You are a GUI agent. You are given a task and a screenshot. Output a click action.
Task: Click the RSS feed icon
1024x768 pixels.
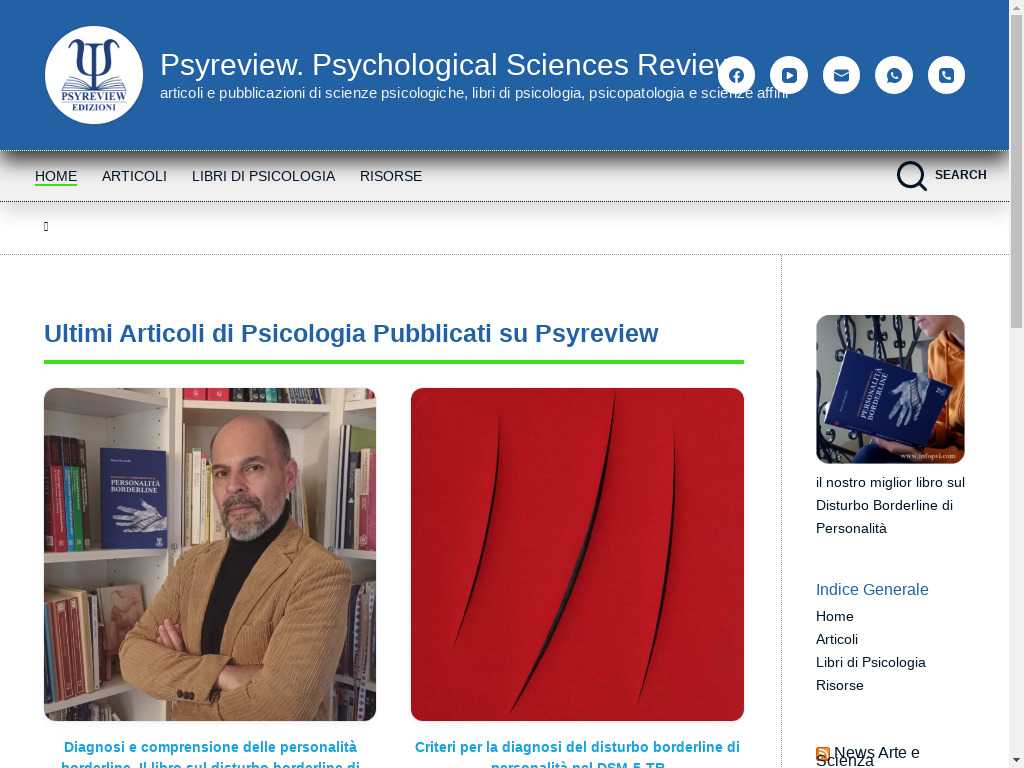(x=823, y=753)
